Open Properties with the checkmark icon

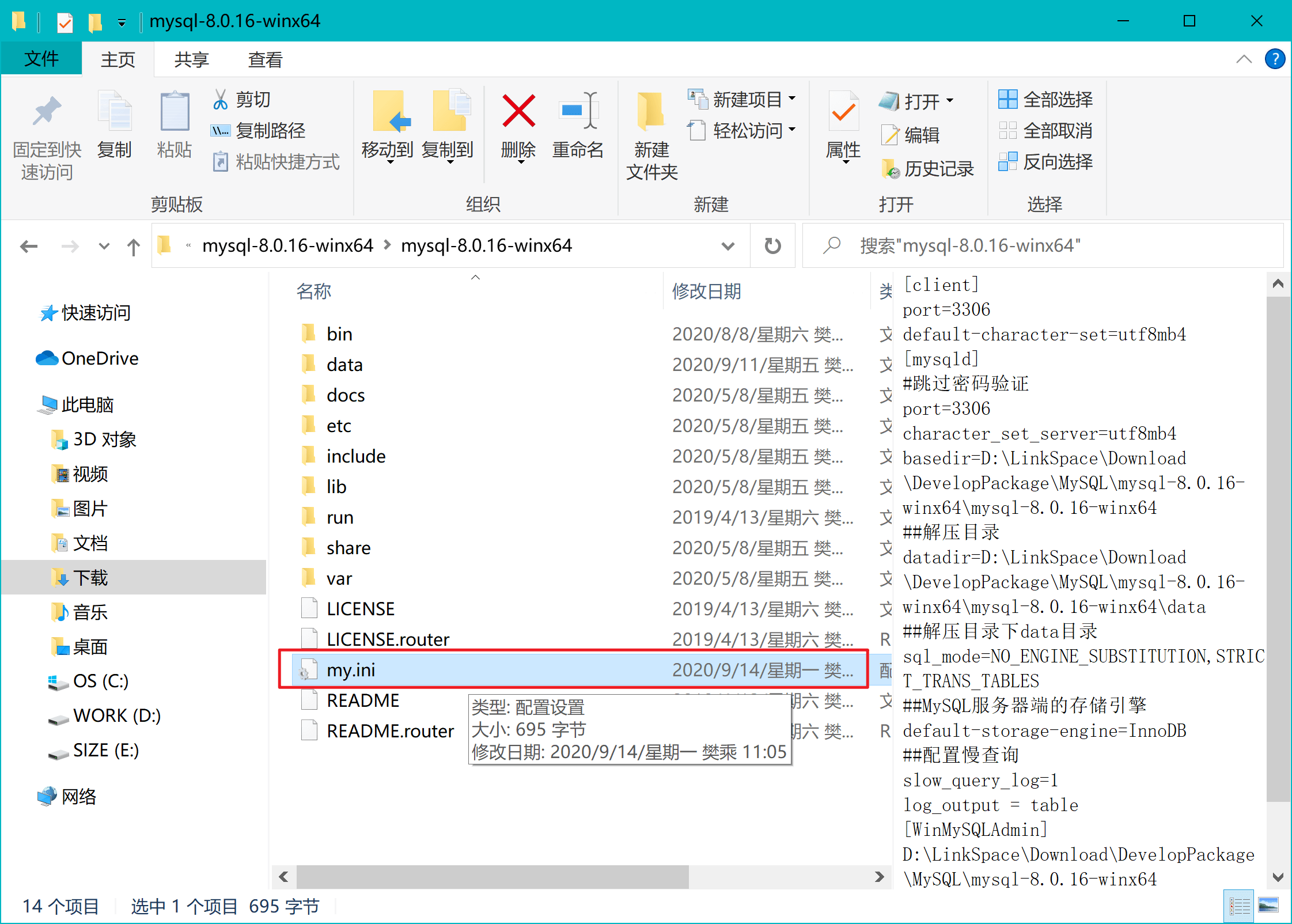coord(843,112)
